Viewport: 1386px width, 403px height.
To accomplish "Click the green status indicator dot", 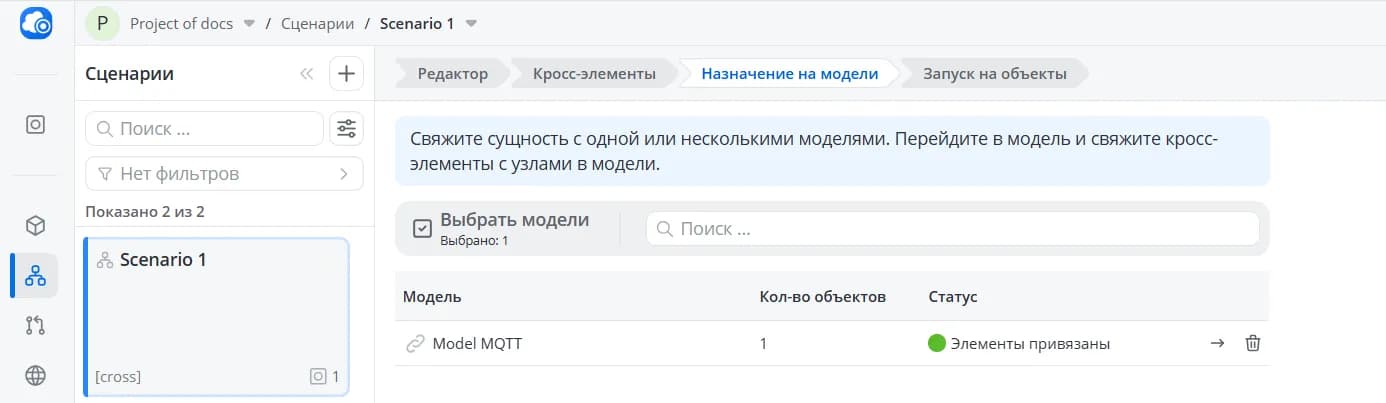I will [x=937, y=344].
